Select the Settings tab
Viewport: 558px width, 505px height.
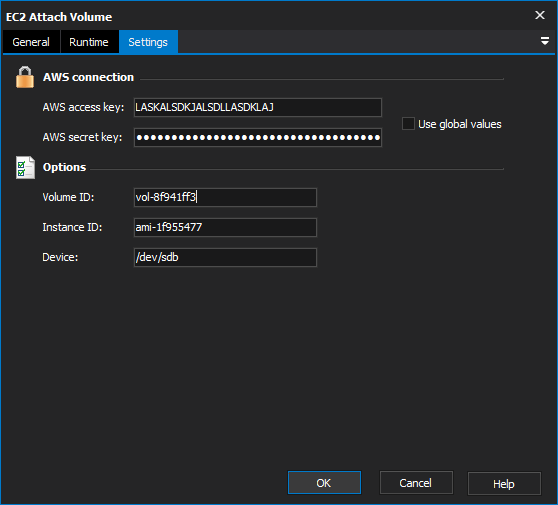tap(148, 42)
